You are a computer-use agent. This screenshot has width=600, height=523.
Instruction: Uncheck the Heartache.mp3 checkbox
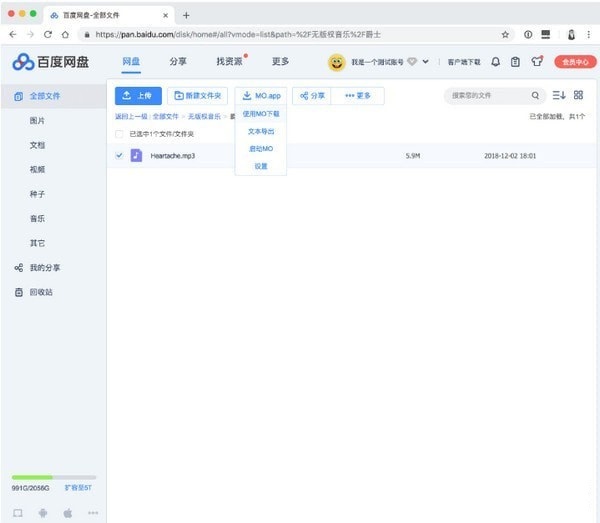pyautogui.click(x=119, y=155)
